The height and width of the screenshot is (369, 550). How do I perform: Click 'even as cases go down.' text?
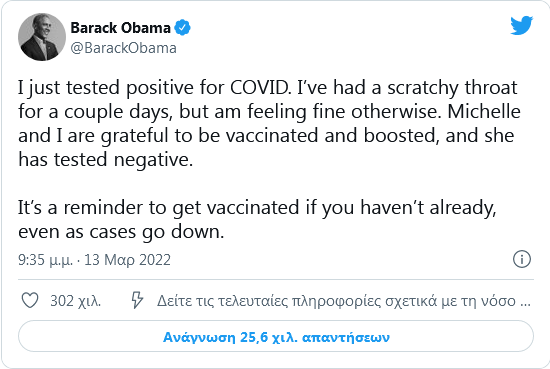(121, 232)
